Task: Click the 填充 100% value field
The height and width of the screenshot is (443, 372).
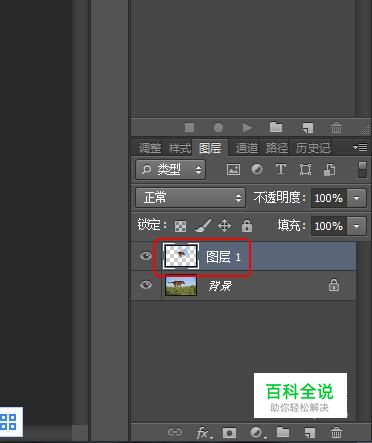Action: [x=329, y=226]
